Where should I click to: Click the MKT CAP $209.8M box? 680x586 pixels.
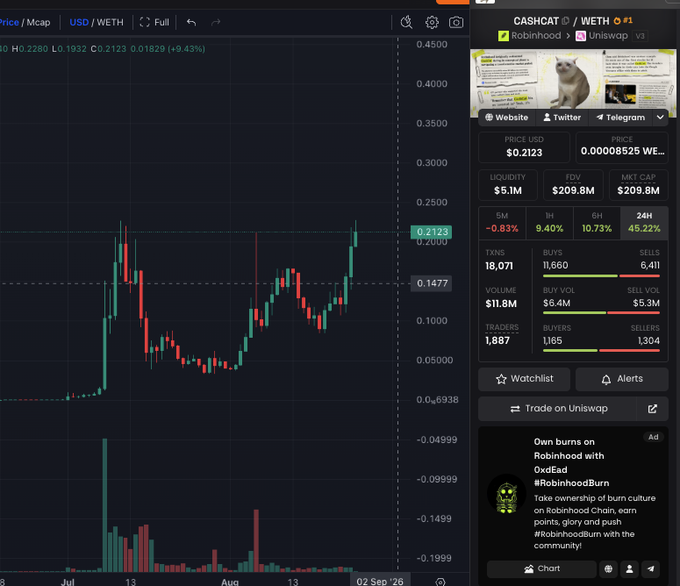[638, 185]
